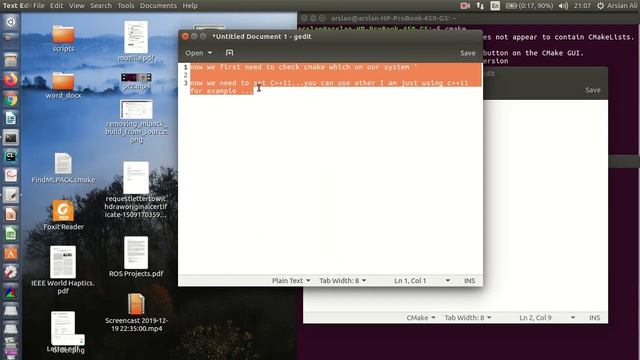
Task: Open the View menu
Action: point(76,6)
